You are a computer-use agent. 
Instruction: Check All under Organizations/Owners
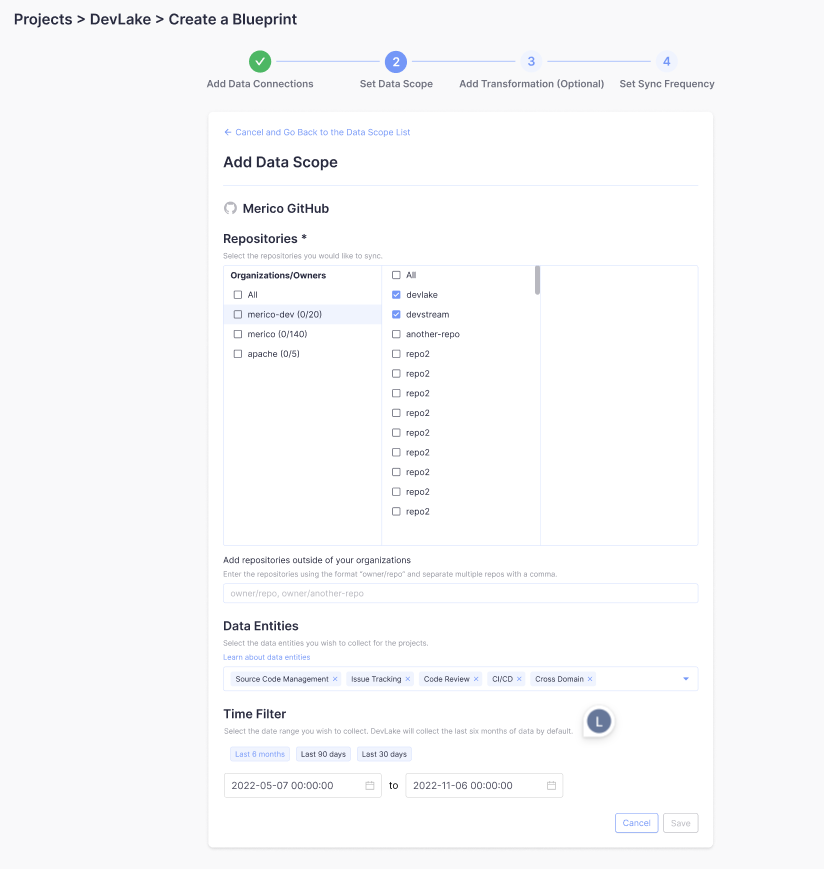[238, 295]
